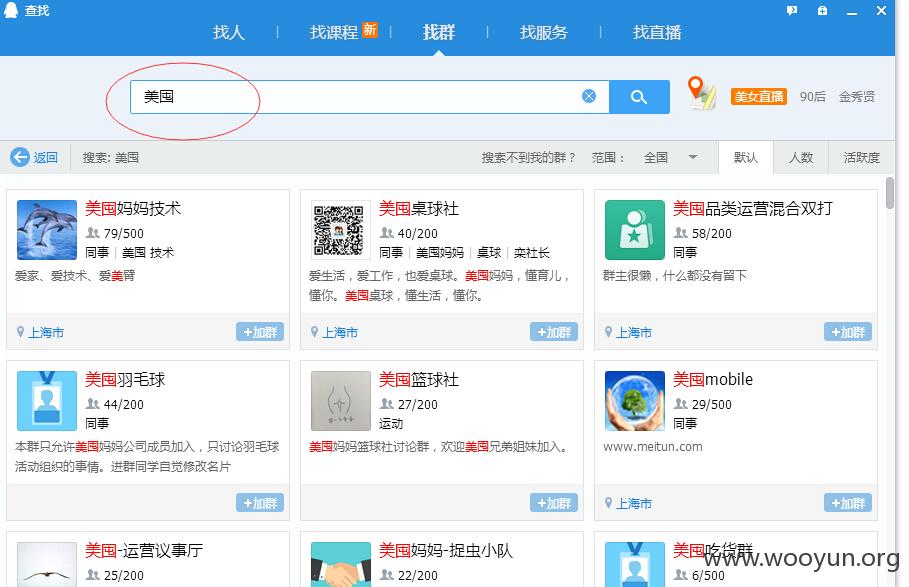Viewport: 909px width, 587px height.
Task: Open group title 美囤篮球社
Action: [419, 380]
